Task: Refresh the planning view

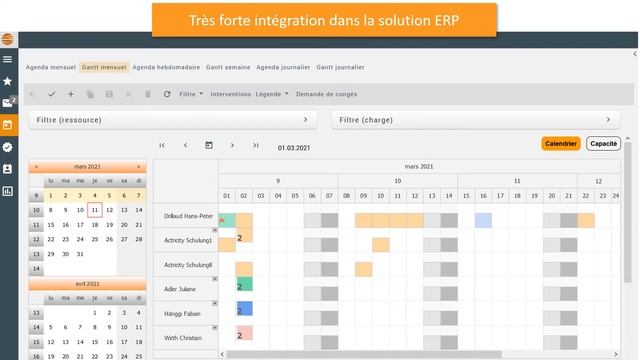Action: click(167, 94)
